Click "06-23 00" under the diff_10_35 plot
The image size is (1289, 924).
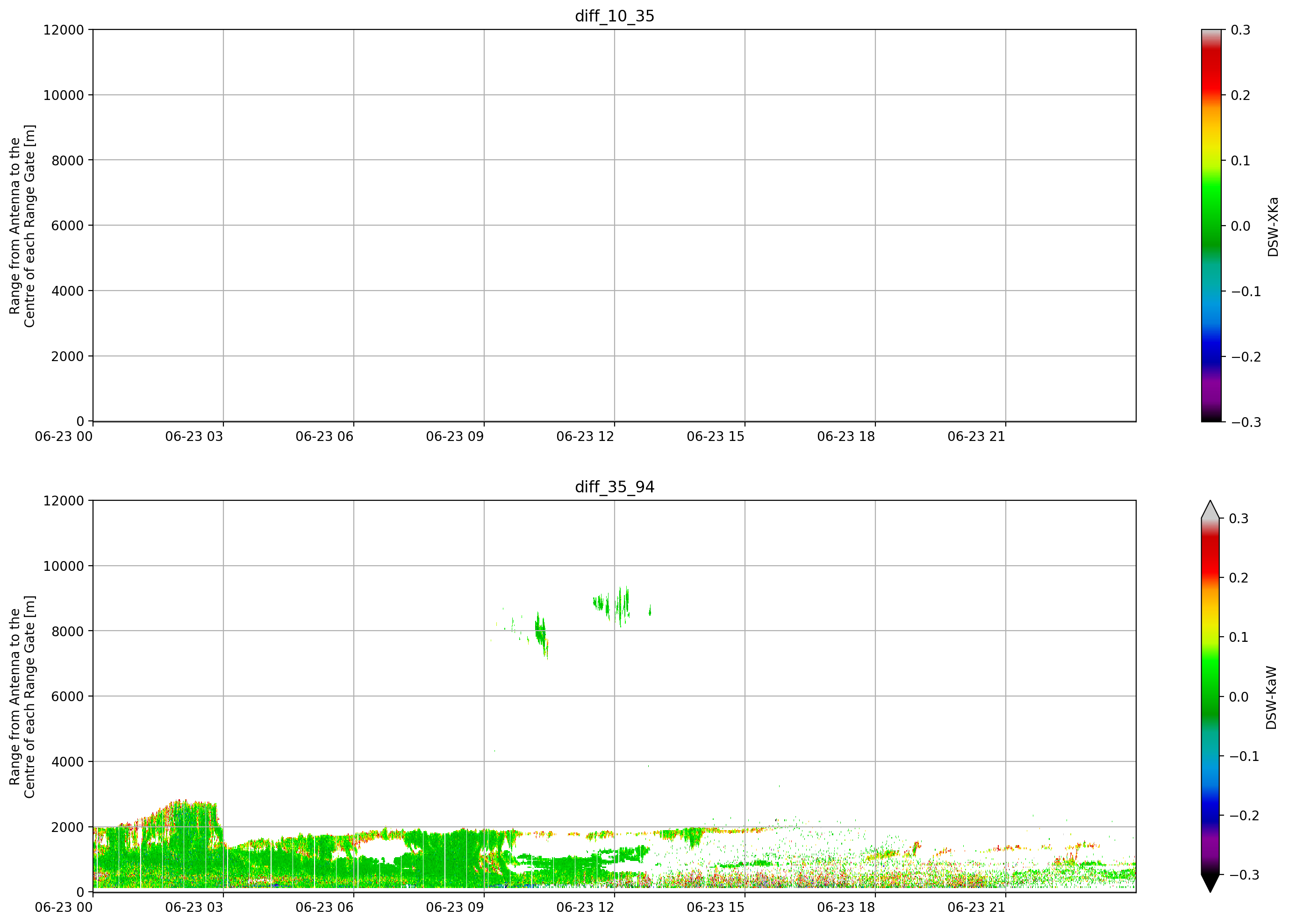coord(64,436)
